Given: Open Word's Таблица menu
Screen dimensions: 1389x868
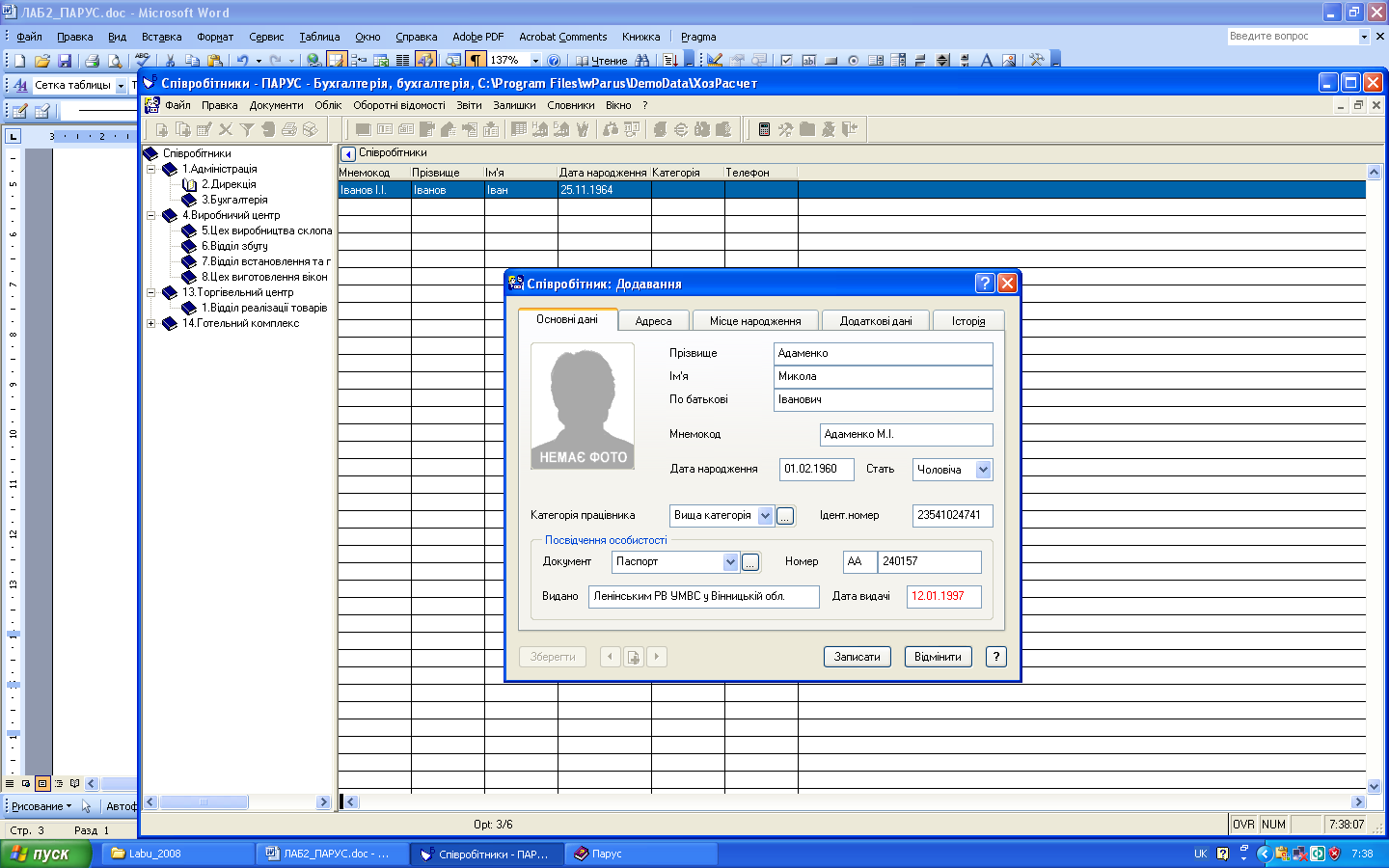Looking at the screenshot, I should tap(319, 37).
